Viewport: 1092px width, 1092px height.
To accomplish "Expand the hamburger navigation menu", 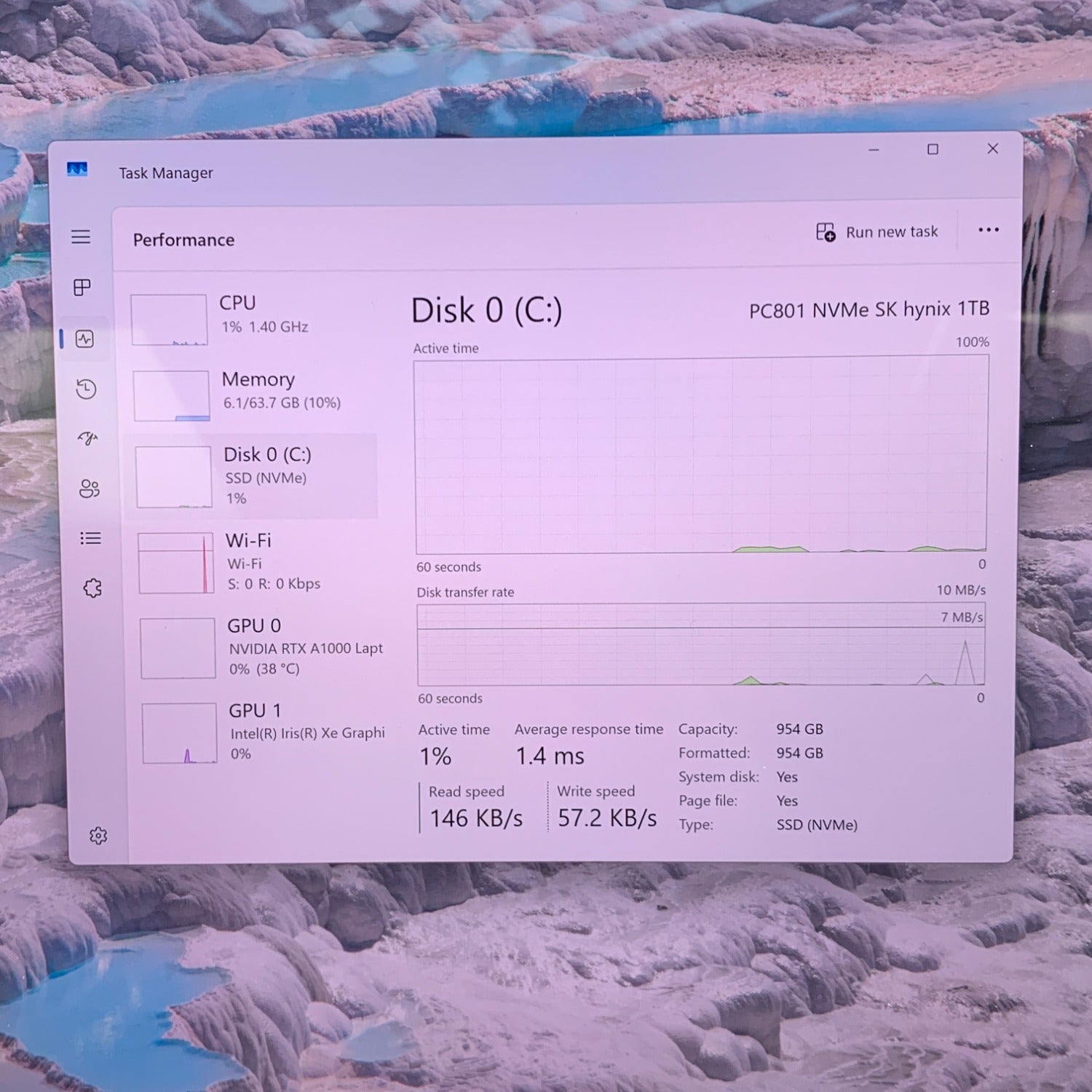I will (81, 237).
